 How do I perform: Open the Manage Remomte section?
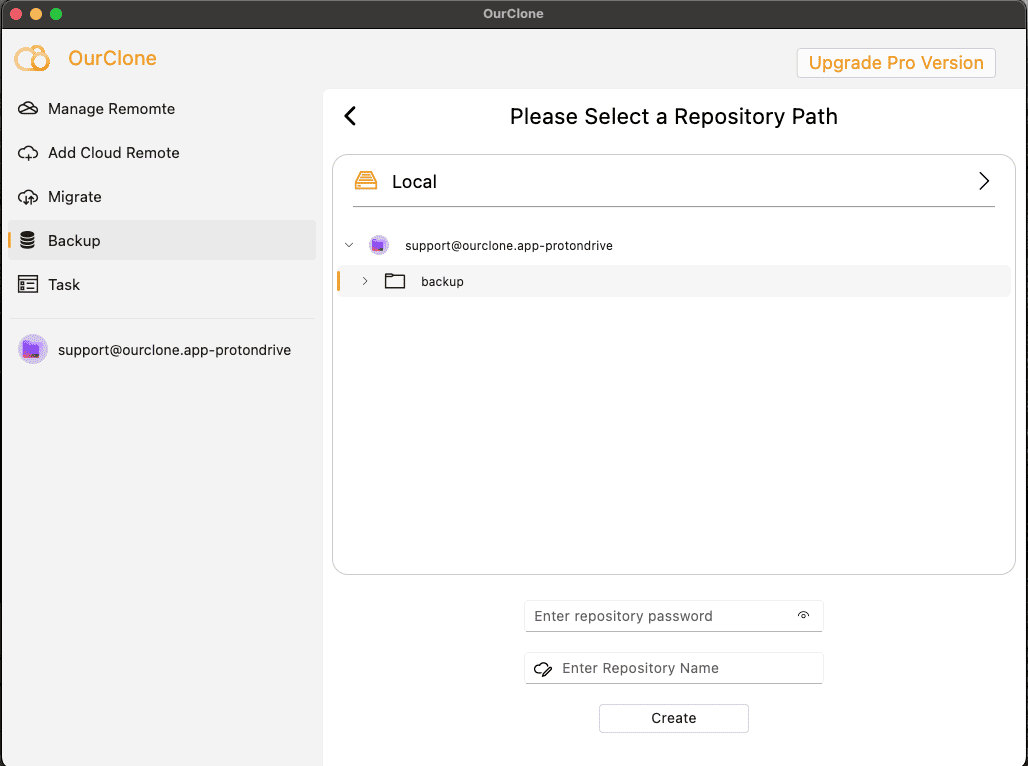point(162,109)
